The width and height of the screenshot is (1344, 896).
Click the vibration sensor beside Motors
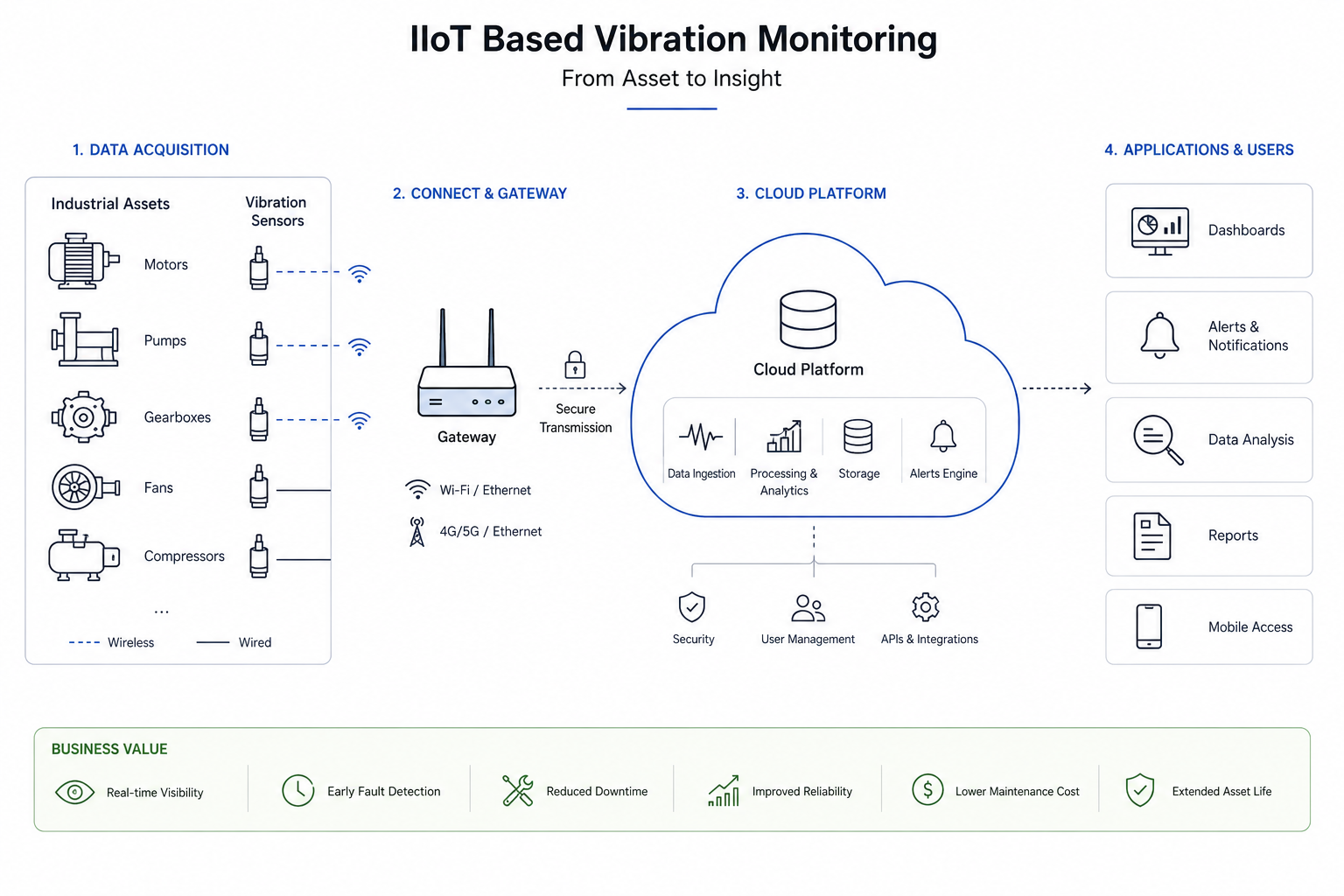(259, 268)
